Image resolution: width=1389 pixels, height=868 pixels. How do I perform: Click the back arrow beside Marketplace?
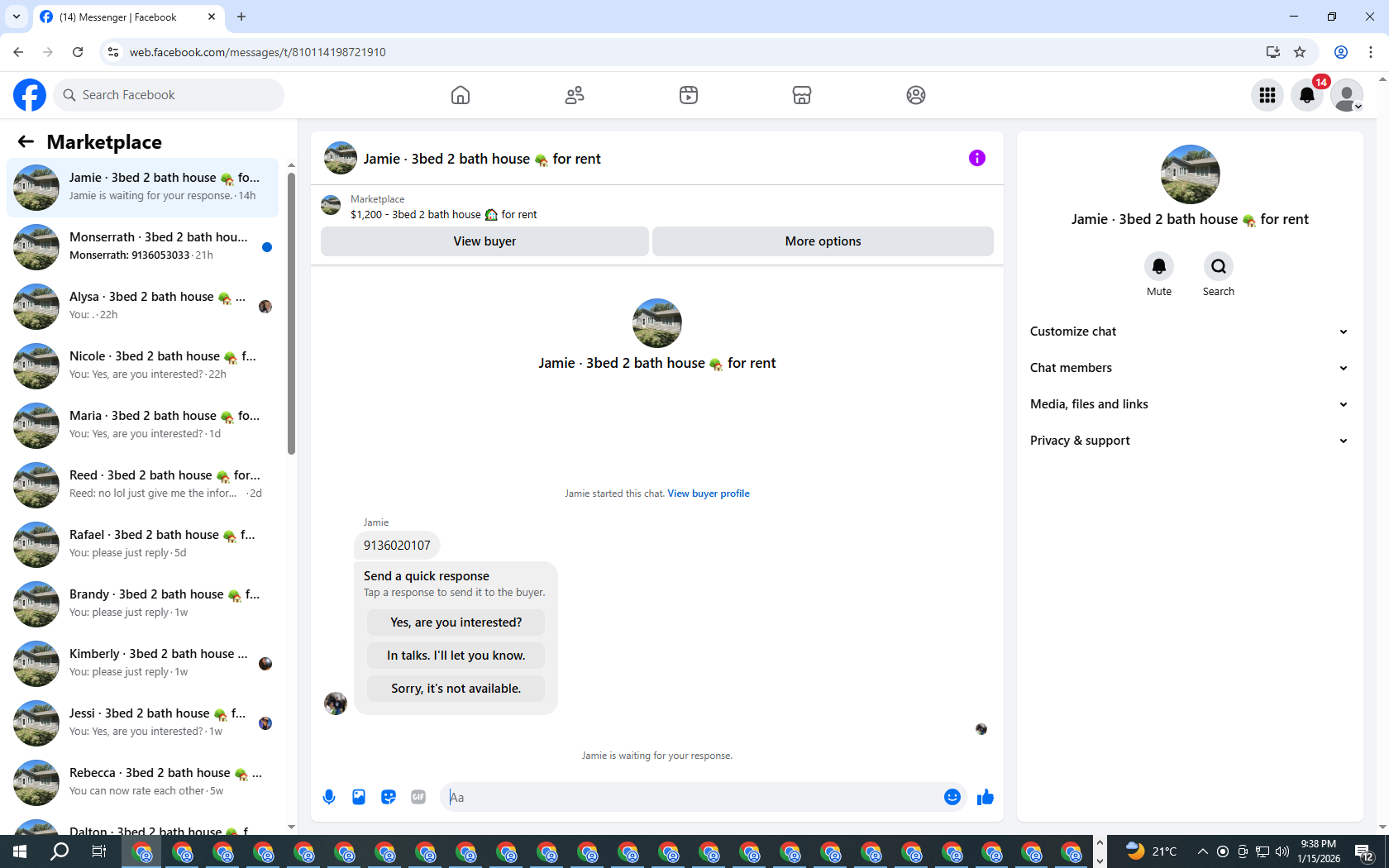pyautogui.click(x=26, y=141)
